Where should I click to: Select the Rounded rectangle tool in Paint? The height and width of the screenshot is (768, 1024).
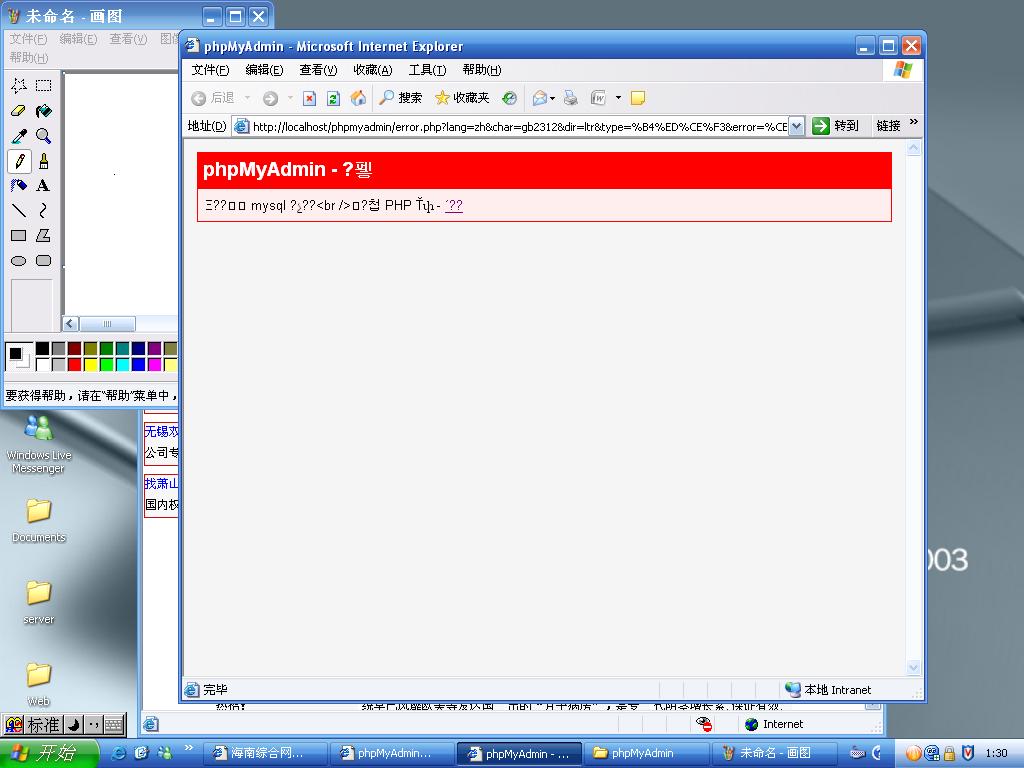pos(44,261)
